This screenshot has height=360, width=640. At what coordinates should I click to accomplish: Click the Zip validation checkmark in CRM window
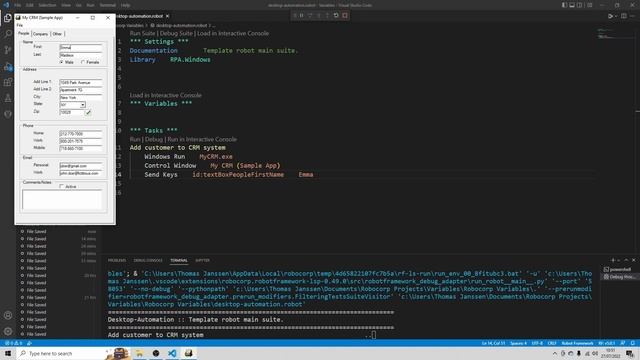(88, 112)
